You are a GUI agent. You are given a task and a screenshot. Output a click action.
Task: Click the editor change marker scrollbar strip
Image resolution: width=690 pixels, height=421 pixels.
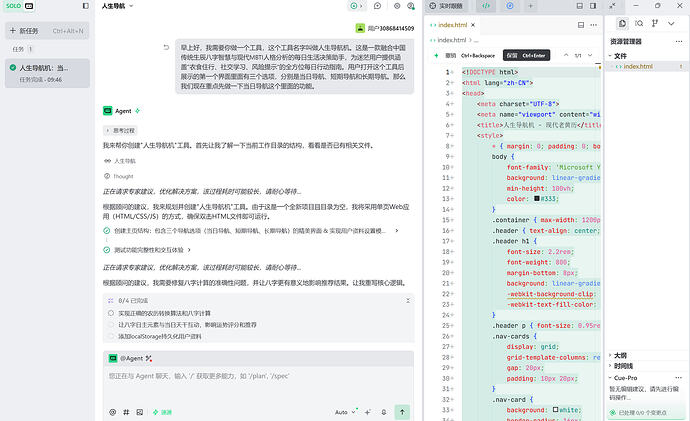(598, 66)
